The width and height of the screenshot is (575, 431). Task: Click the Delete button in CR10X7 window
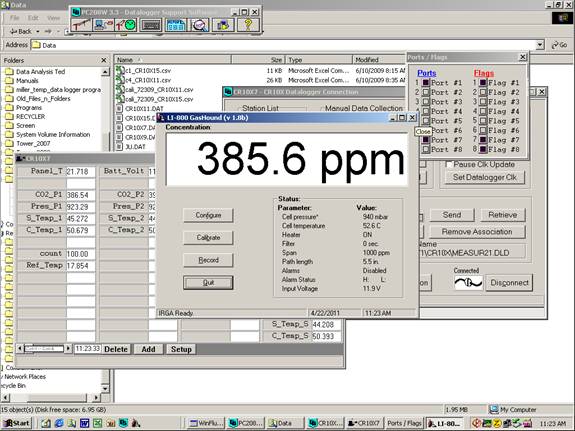(x=116, y=349)
